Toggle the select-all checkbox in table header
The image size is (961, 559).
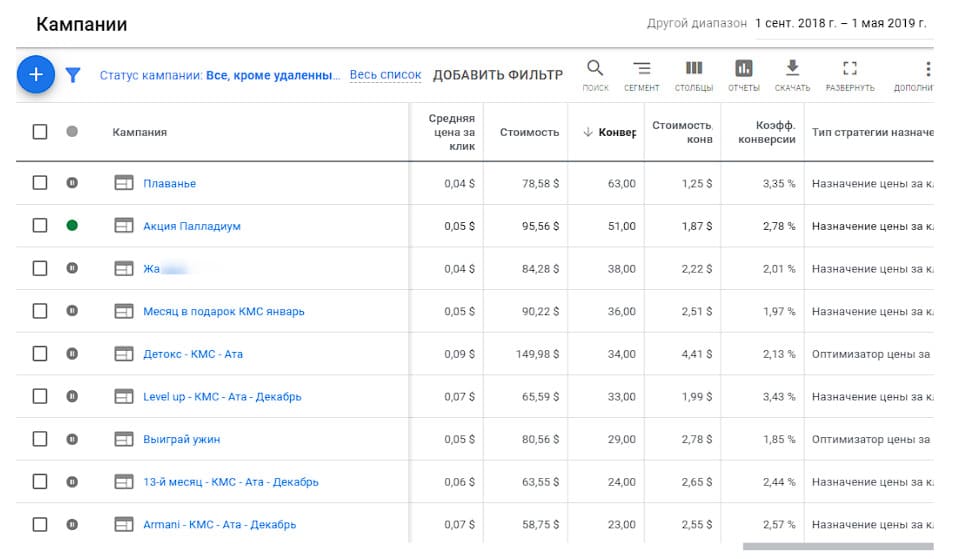(x=40, y=132)
